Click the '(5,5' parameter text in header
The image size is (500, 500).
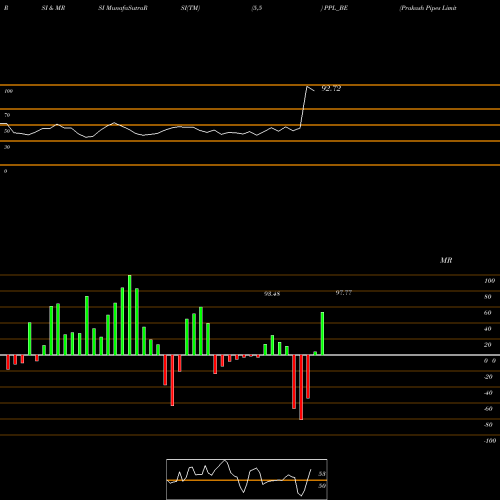pos(257,8)
